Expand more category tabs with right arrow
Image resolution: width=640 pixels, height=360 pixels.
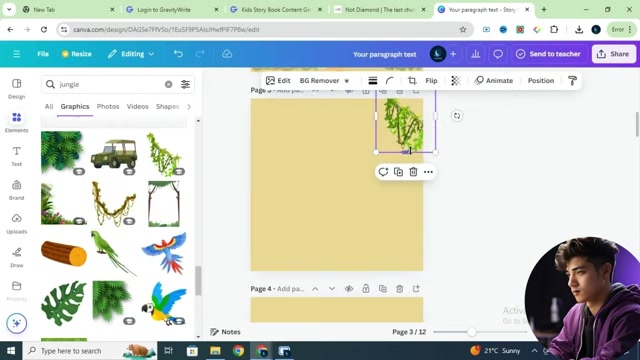click(189, 107)
